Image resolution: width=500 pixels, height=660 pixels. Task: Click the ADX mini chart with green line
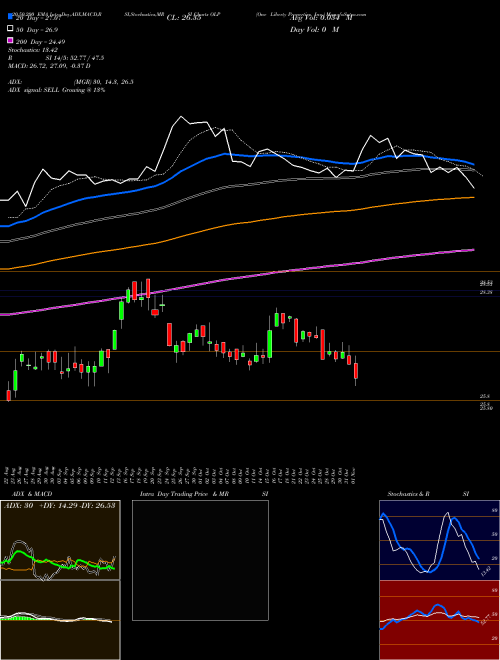click(60, 540)
